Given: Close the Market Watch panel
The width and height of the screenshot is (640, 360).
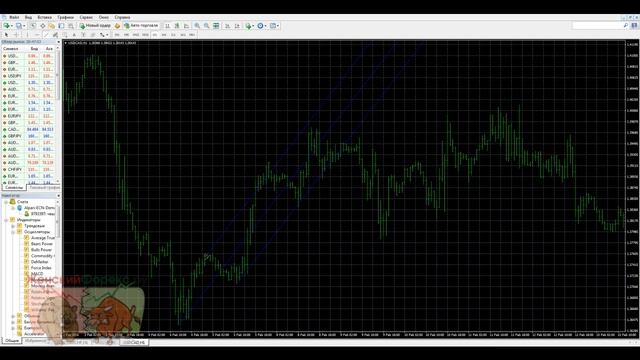Looking at the screenshot, I should pyautogui.click(x=58, y=42).
